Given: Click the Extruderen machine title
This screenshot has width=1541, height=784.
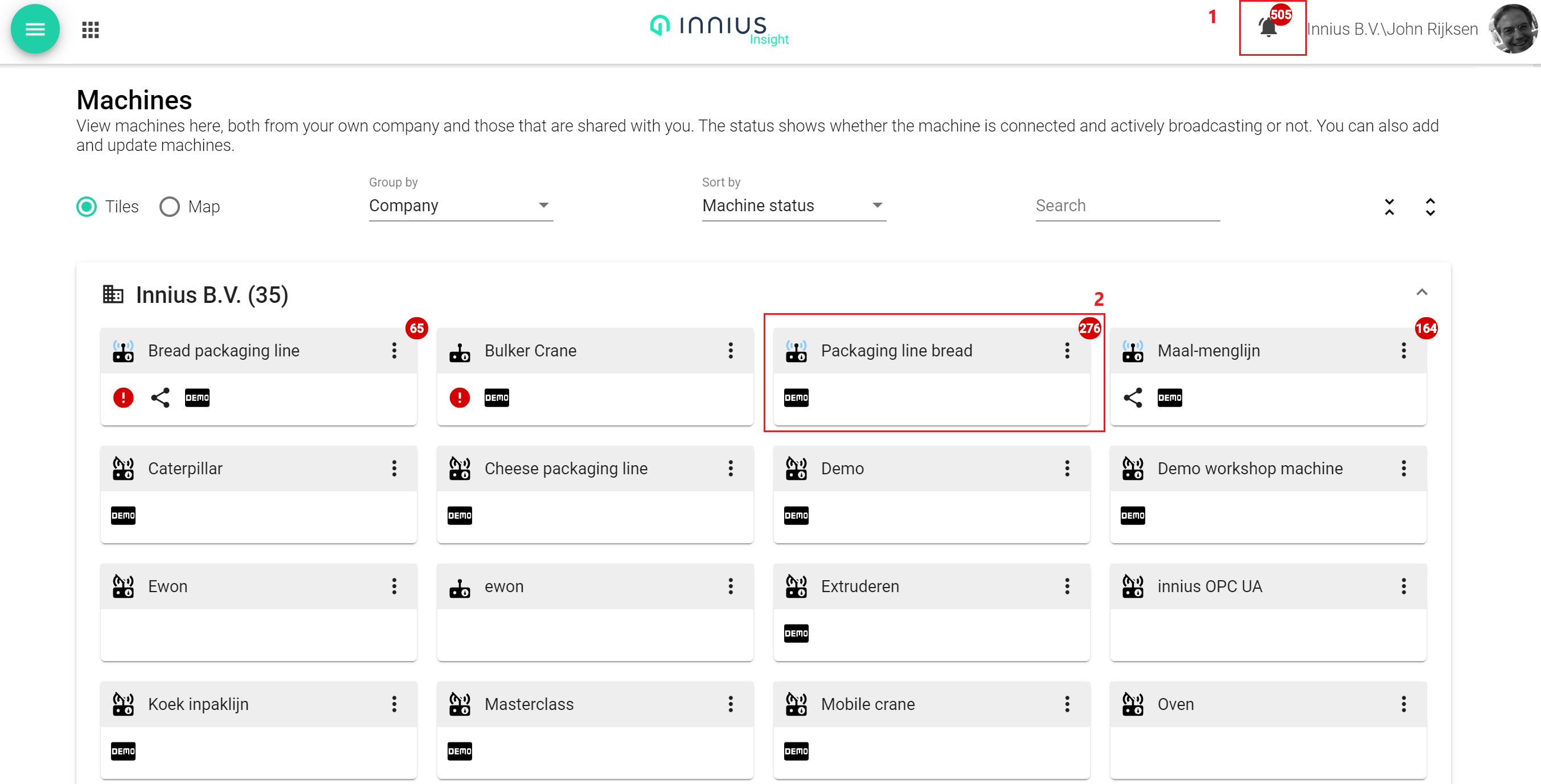Looking at the screenshot, I should [860, 586].
